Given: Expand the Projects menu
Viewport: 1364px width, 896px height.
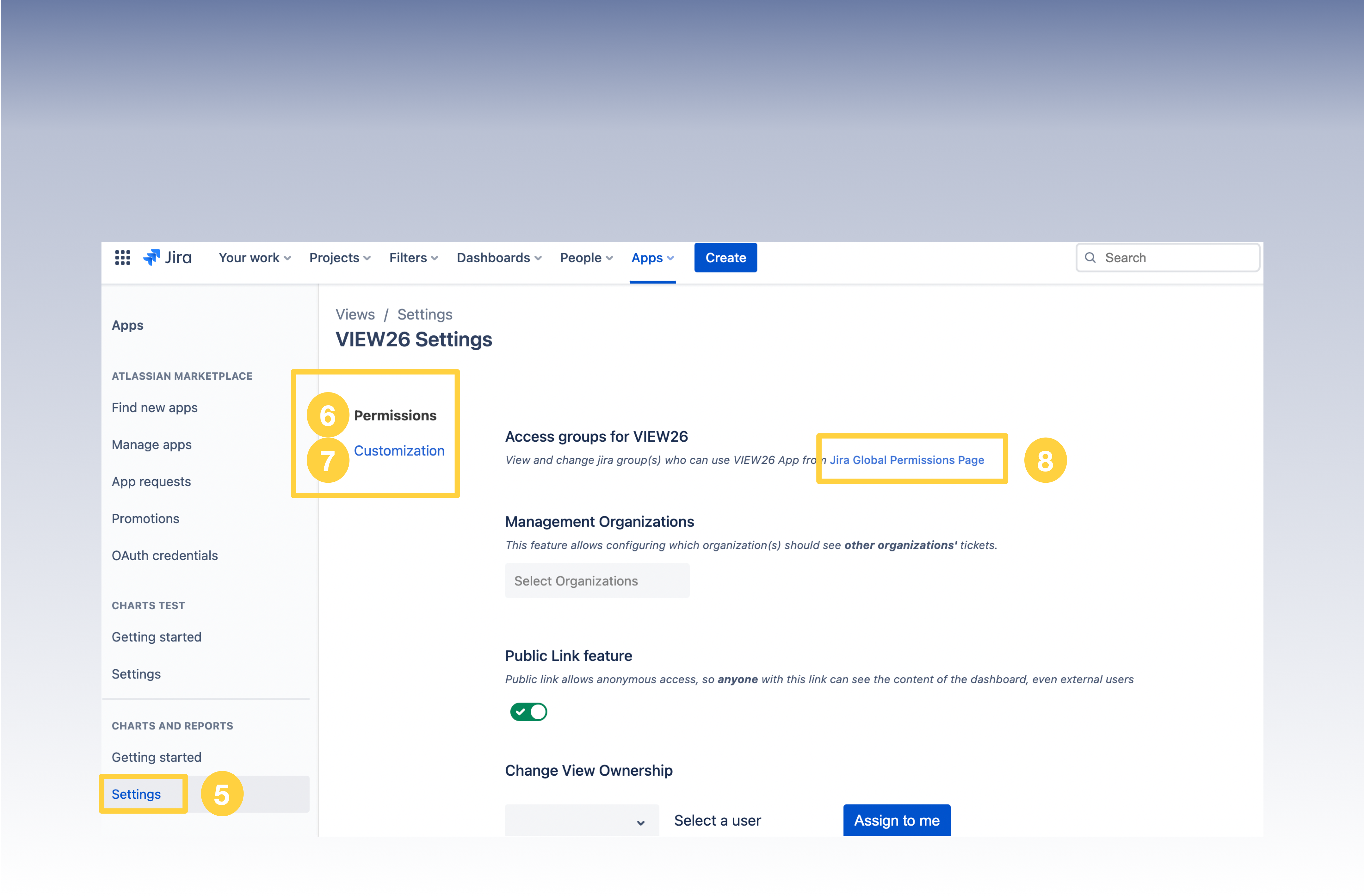Looking at the screenshot, I should 340,258.
